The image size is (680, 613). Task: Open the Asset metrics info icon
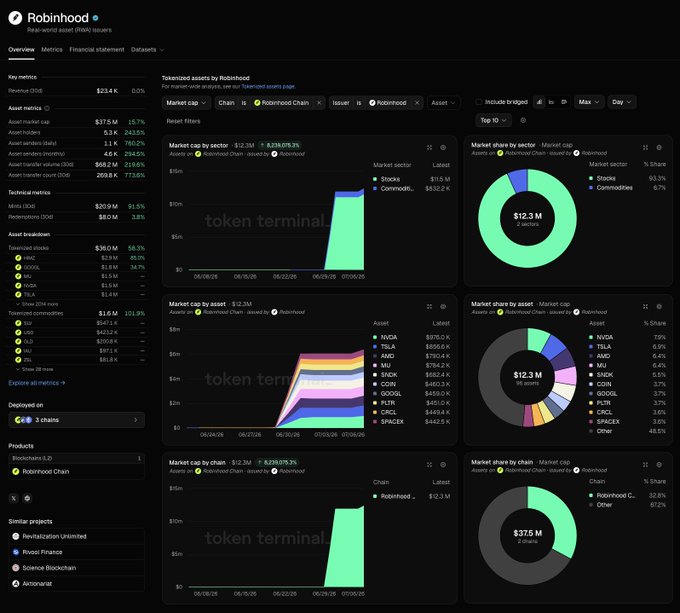(47, 108)
